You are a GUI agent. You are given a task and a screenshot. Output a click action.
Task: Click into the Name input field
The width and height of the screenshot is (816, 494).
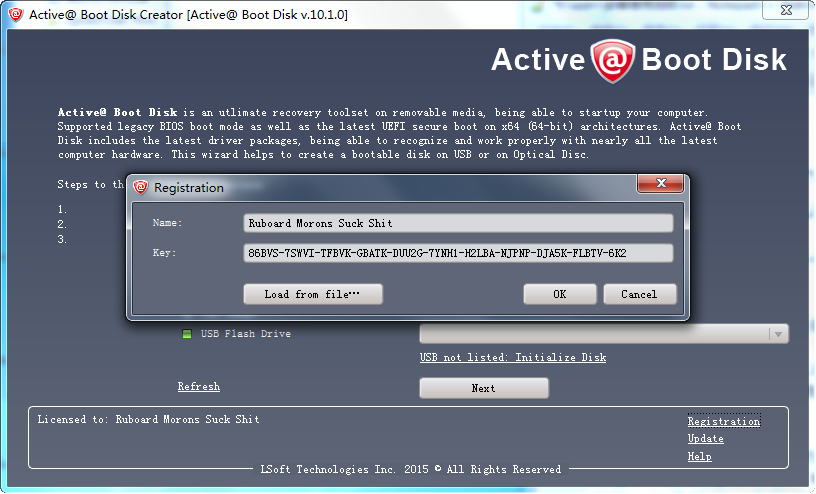coord(458,223)
